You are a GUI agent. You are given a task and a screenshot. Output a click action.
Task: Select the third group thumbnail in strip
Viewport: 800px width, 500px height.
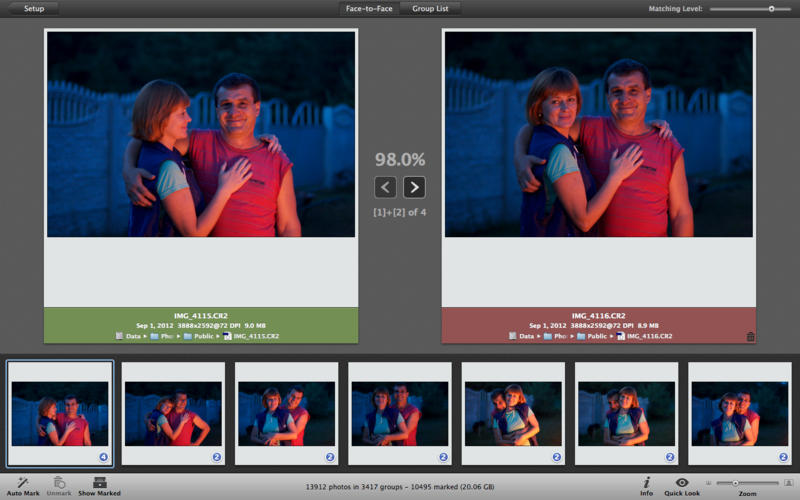287,414
